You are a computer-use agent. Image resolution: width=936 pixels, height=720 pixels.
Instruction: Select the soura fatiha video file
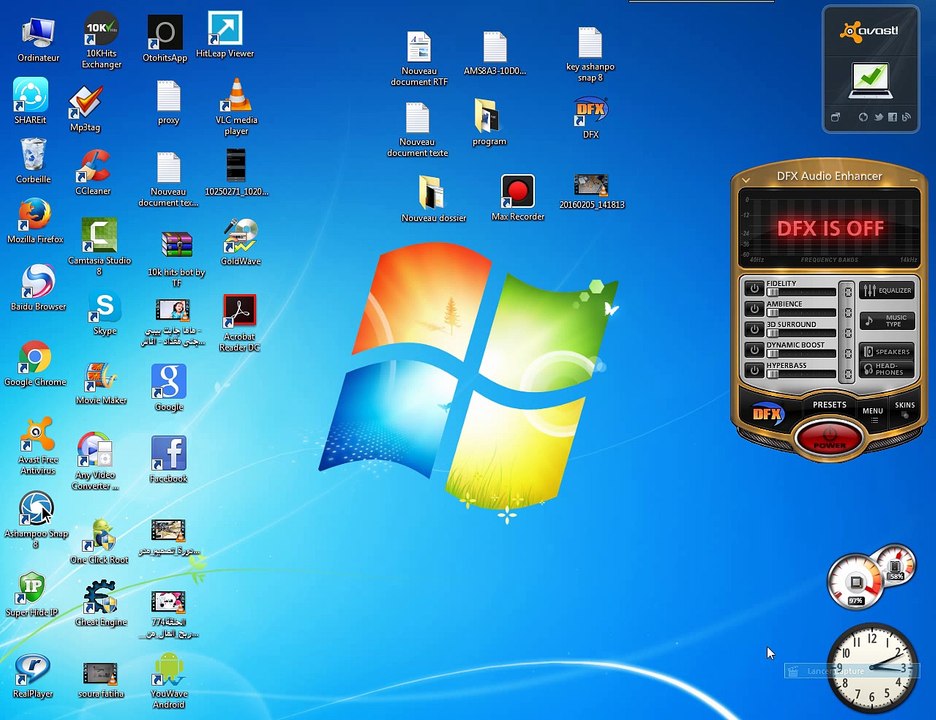(101, 680)
